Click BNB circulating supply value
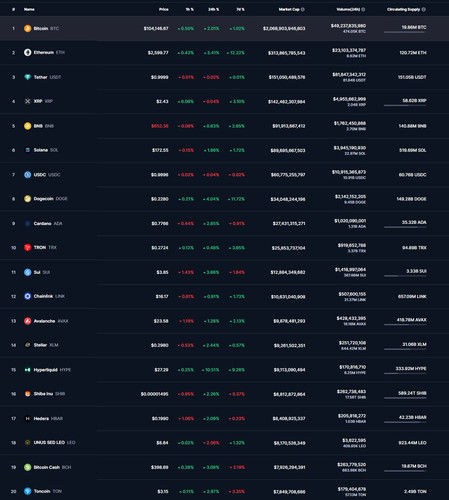The image size is (449, 500). coord(412,126)
